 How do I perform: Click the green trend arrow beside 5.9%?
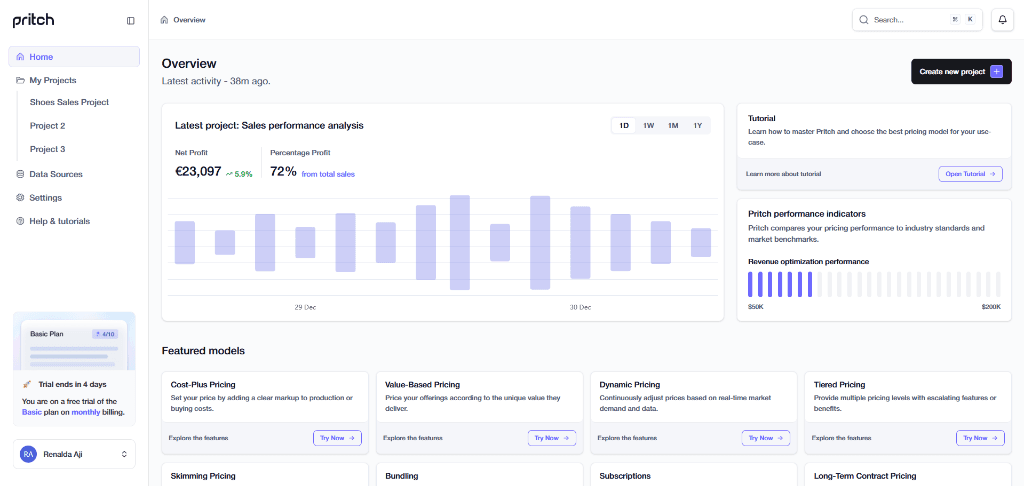[x=229, y=174]
